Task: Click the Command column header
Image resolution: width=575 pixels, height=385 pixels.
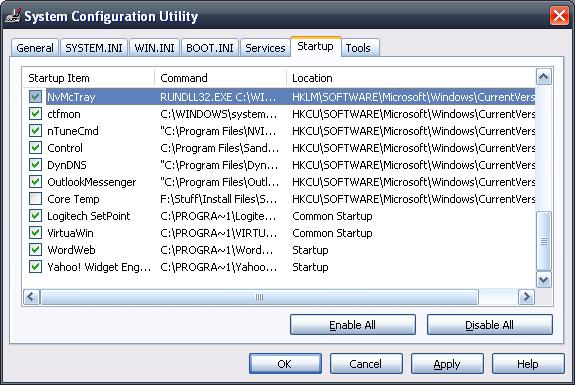Action: coord(220,78)
